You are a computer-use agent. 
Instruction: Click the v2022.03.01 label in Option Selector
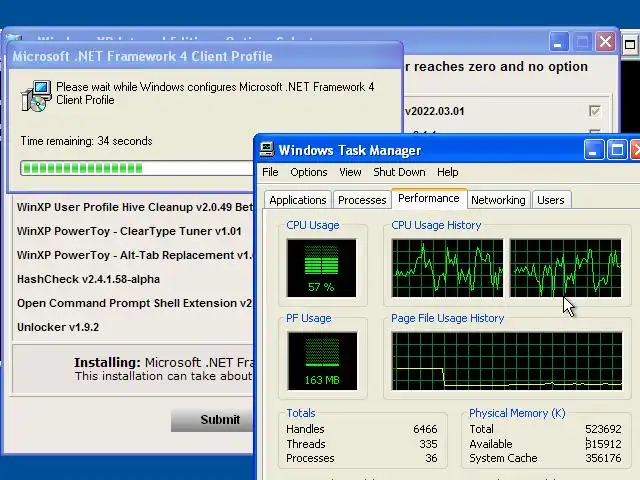point(435,111)
